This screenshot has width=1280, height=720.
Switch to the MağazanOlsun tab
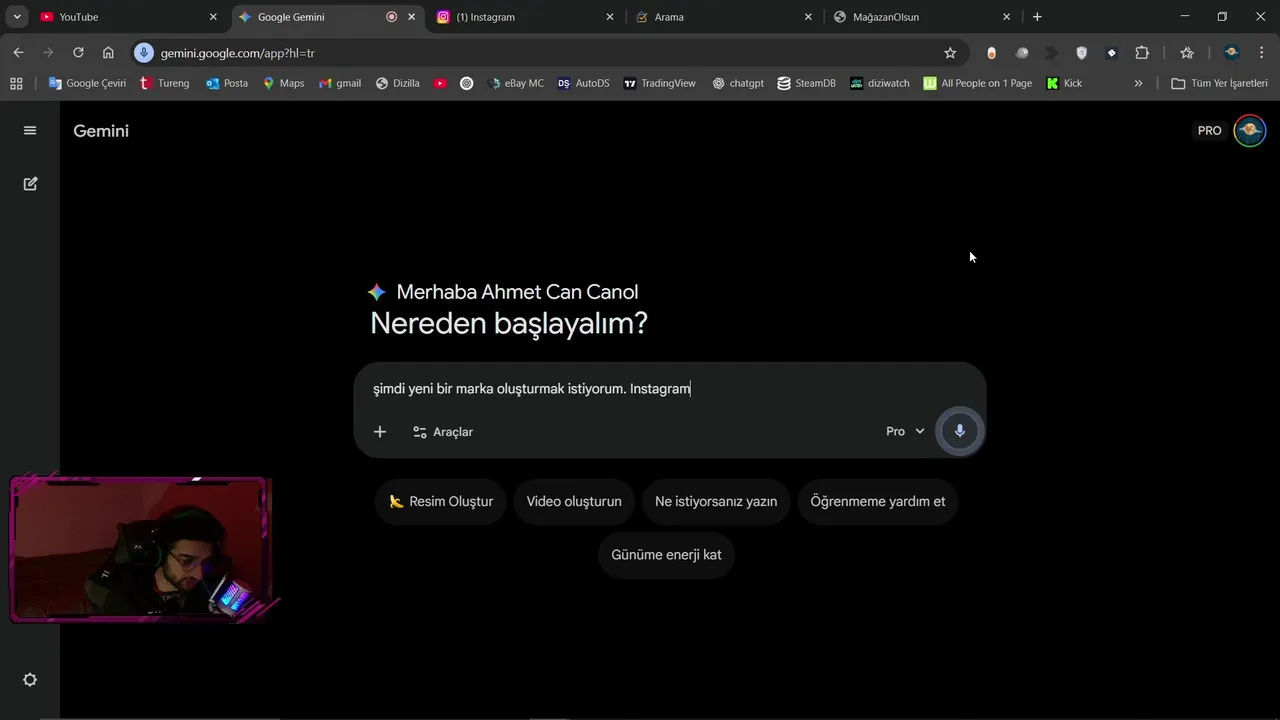coord(922,17)
